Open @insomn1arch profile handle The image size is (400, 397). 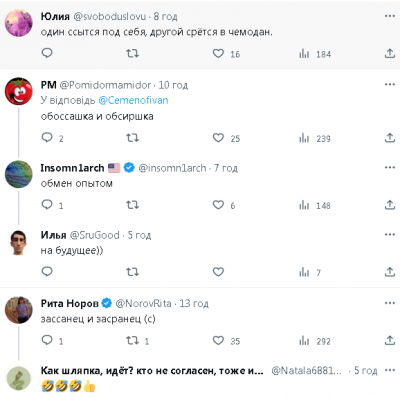(x=172, y=168)
